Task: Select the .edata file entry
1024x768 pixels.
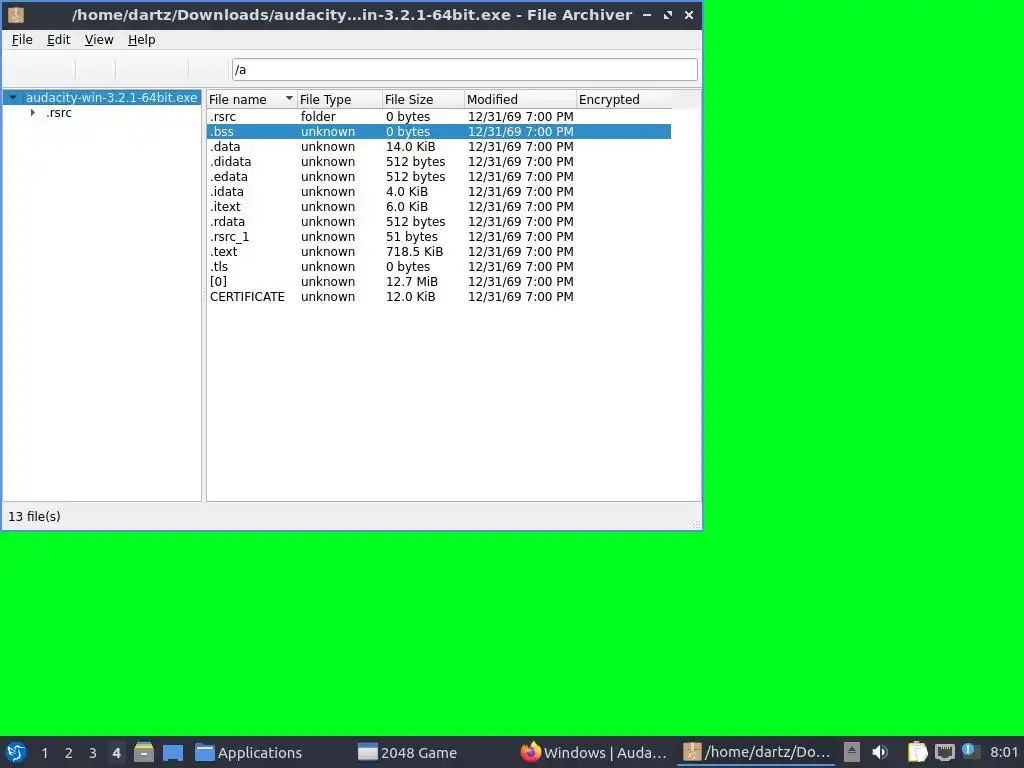Action: click(x=439, y=176)
